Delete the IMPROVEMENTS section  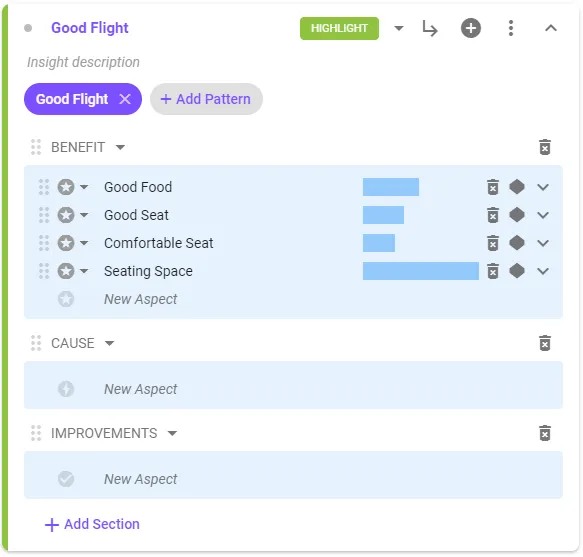tap(545, 433)
